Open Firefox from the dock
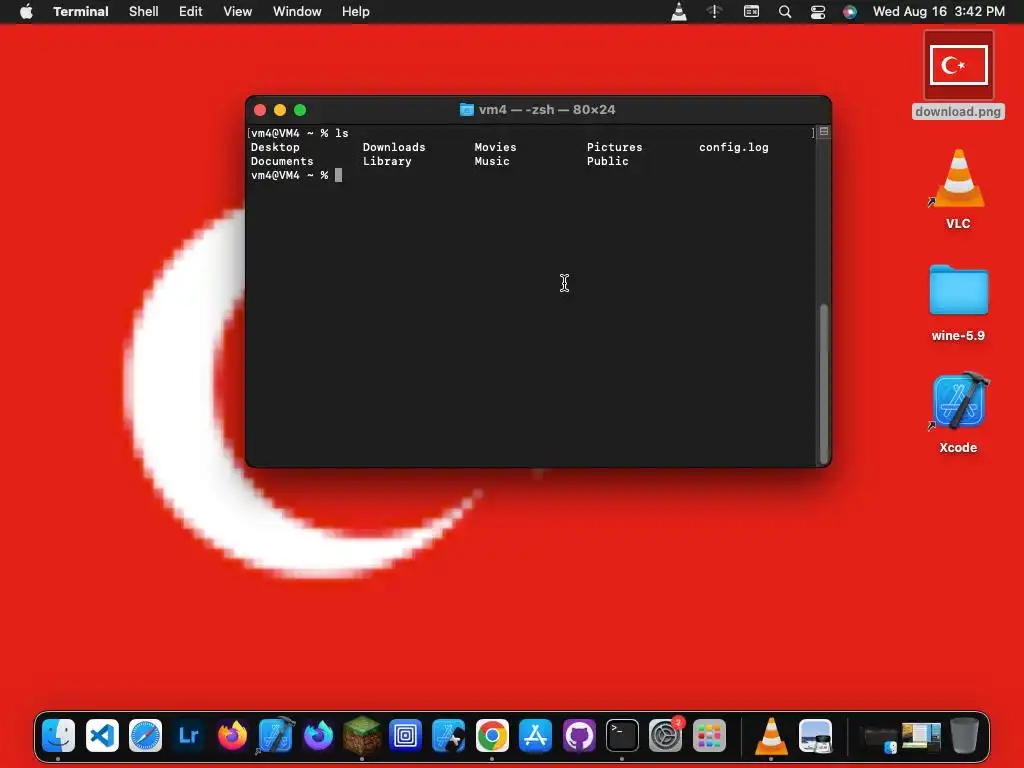Screen dimensions: 1024x768 point(232,736)
